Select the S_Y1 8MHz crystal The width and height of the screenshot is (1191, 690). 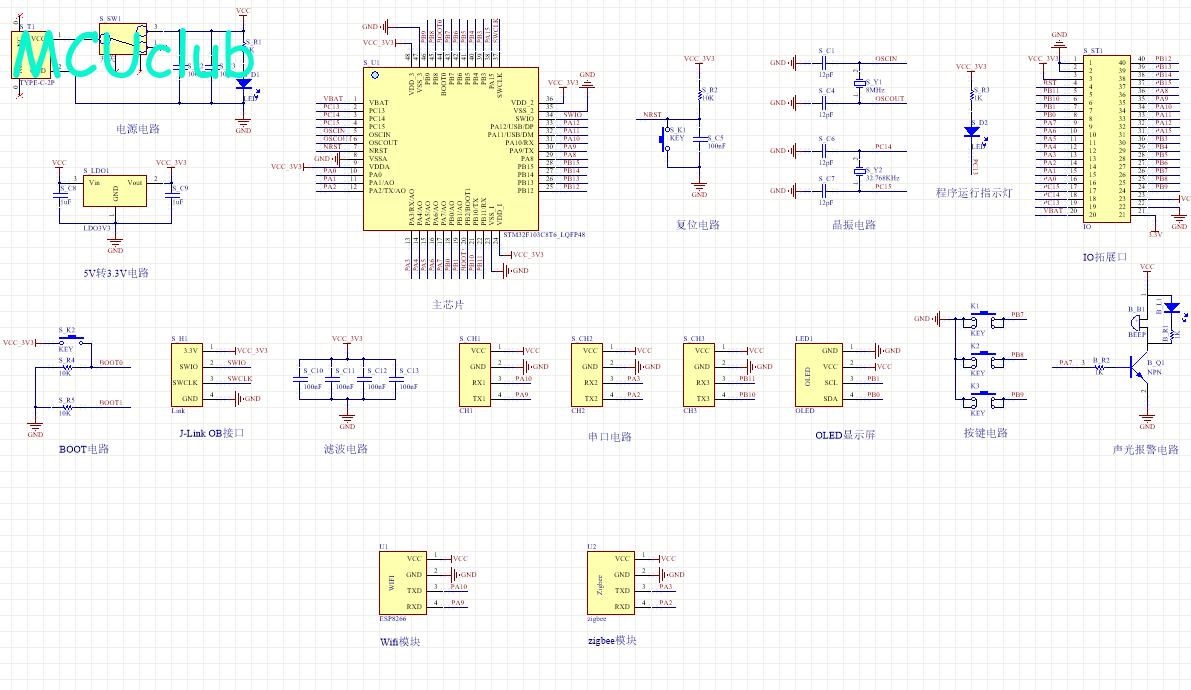coord(860,83)
